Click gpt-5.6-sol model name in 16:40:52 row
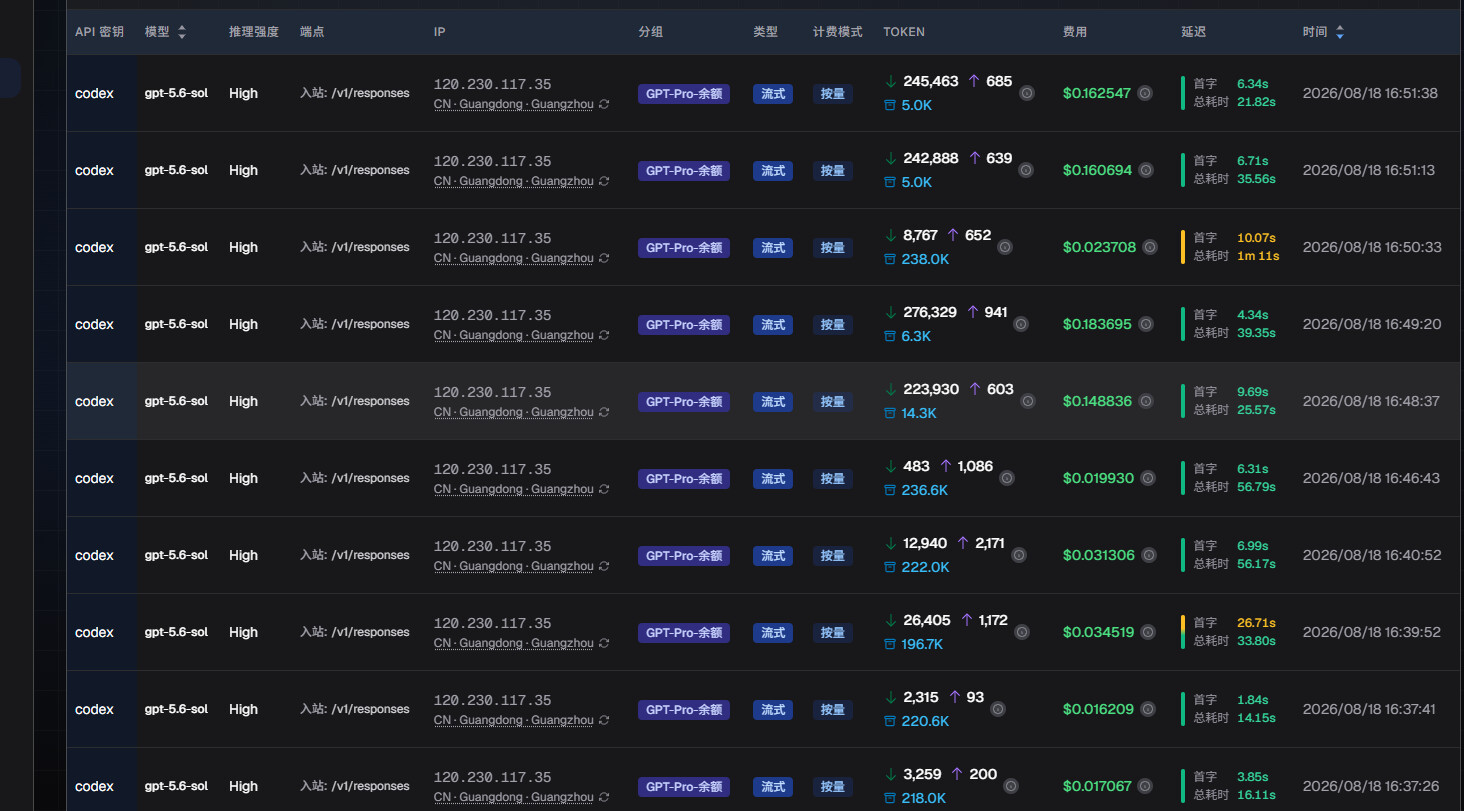 176,555
